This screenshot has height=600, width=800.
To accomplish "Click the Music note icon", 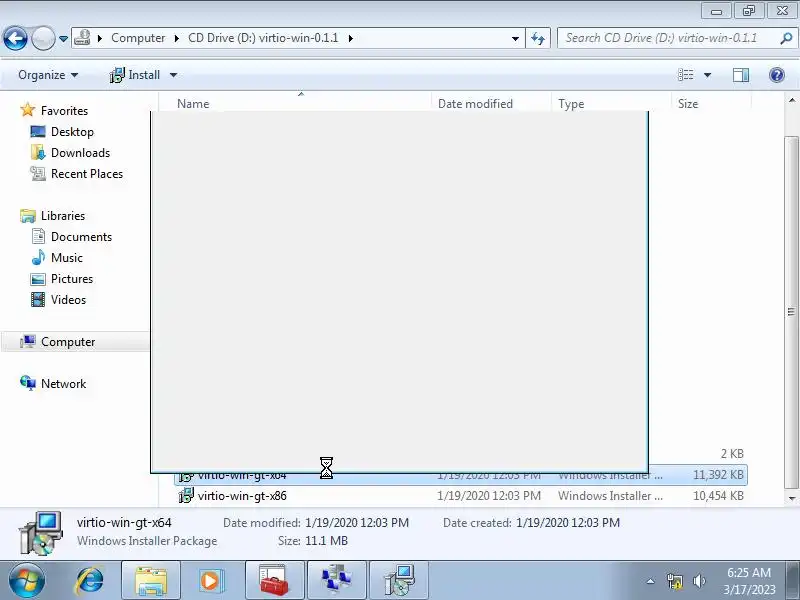I will tap(38, 257).
